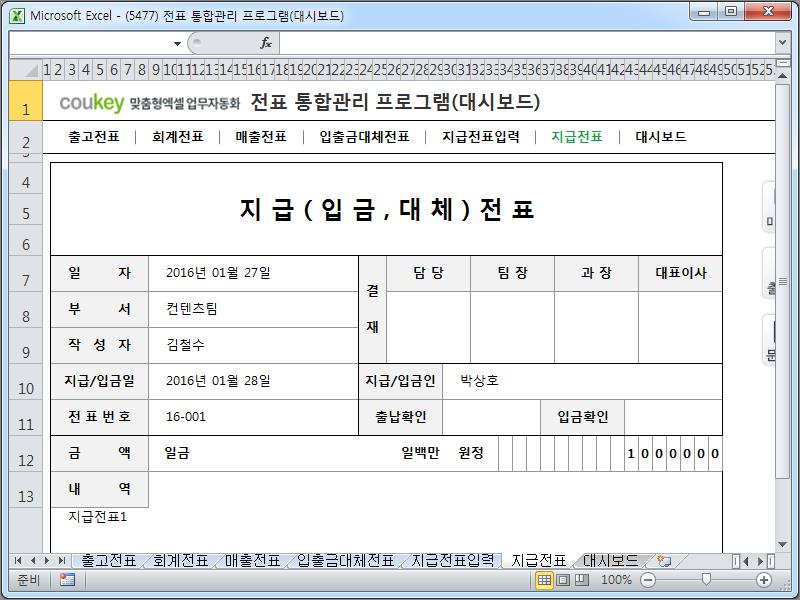Image resolution: width=800 pixels, height=600 pixels.
Task: Click the Excel application icon in title bar
Action: [x=17, y=15]
